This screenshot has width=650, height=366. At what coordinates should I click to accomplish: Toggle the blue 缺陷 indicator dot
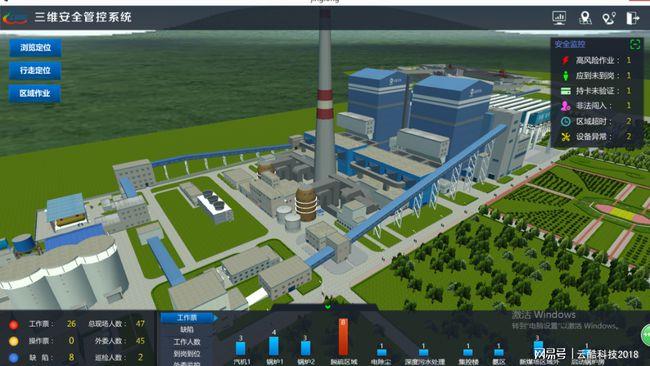[14, 358]
